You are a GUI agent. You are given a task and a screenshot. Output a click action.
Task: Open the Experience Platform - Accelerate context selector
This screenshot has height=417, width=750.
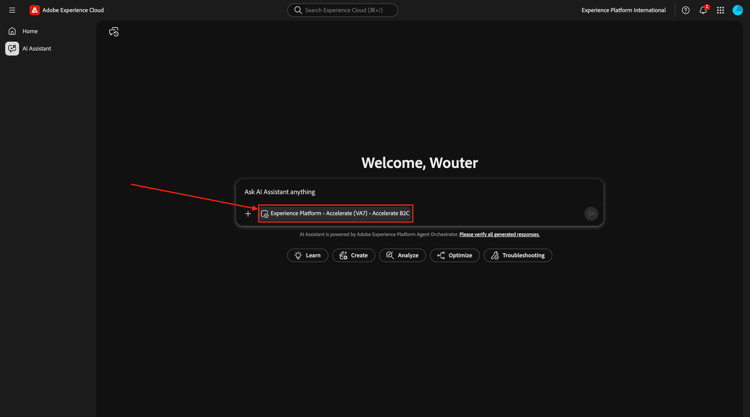pyautogui.click(x=335, y=213)
